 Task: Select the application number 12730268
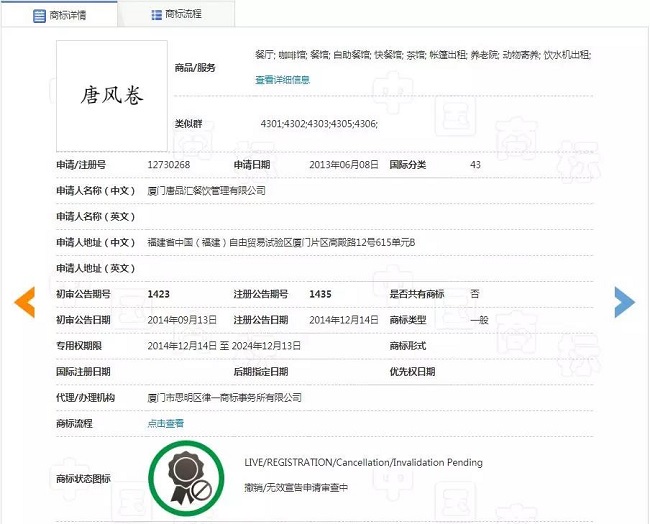point(168,164)
